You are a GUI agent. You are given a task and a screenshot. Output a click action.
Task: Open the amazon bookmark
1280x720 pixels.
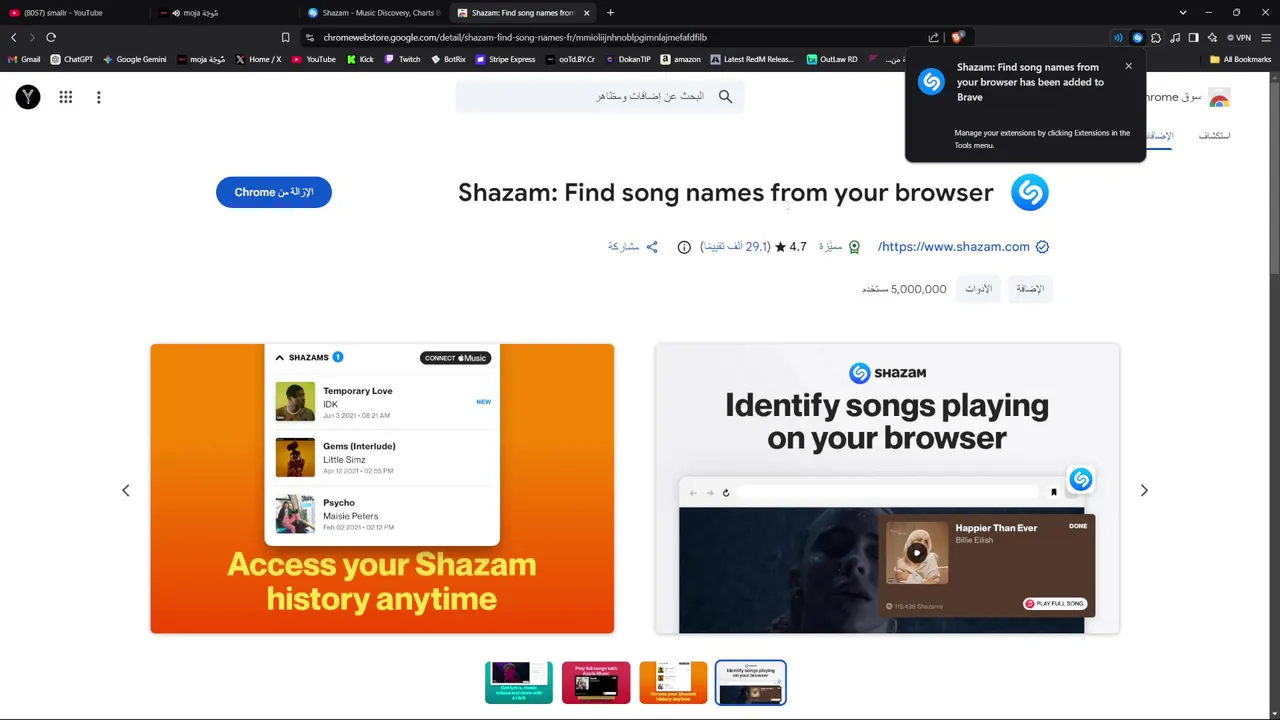pyautogui.click(x=680, y=59)
